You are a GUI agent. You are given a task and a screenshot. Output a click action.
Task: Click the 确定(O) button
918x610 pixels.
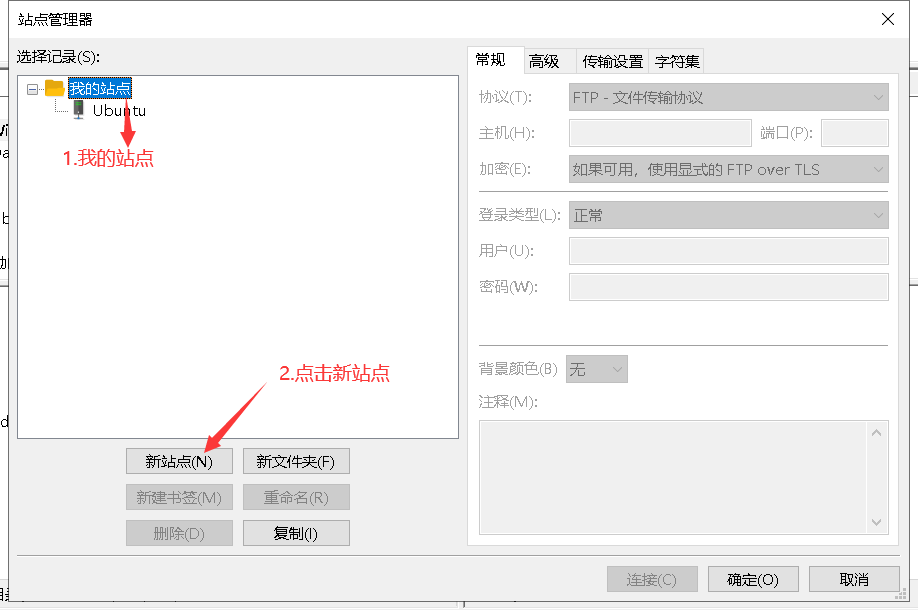pos(753,580)
